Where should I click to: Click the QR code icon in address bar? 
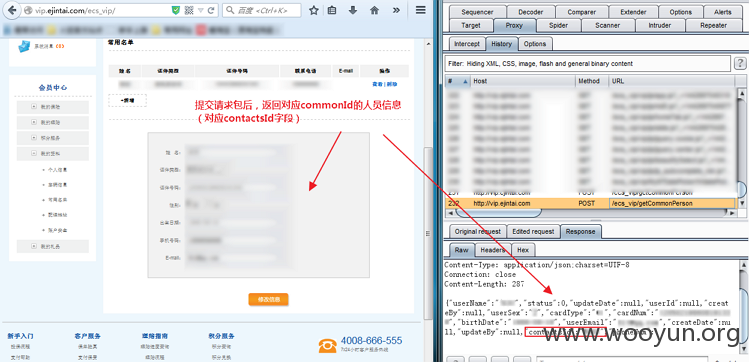[189, 10]
